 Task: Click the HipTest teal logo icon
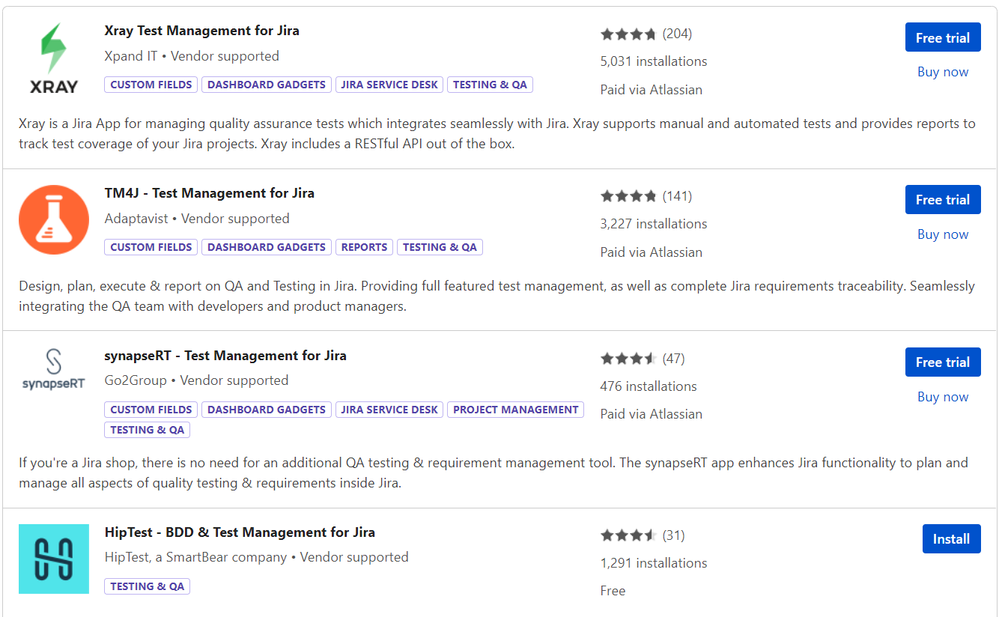54,559
